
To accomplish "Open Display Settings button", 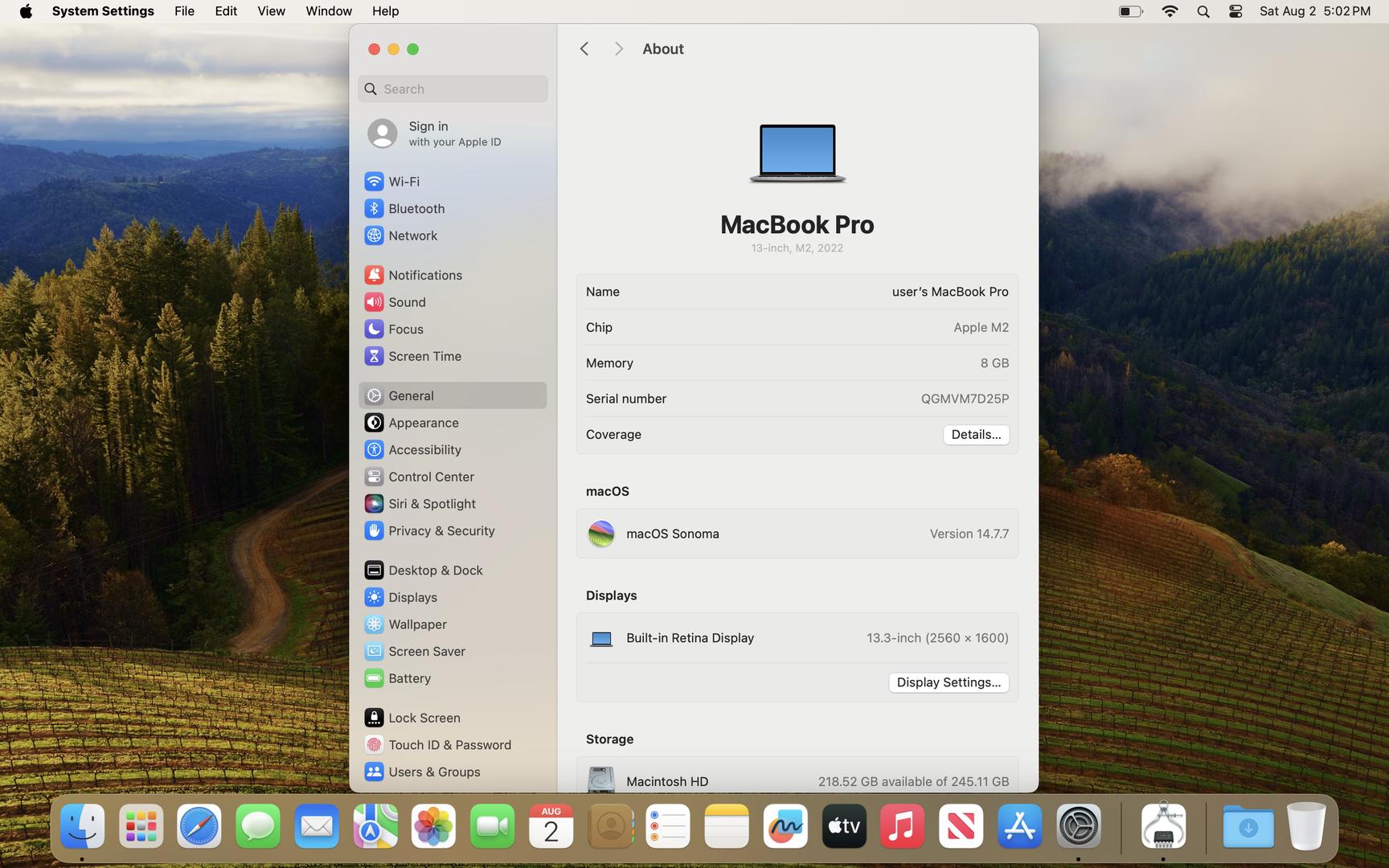I will pos(949,682).
